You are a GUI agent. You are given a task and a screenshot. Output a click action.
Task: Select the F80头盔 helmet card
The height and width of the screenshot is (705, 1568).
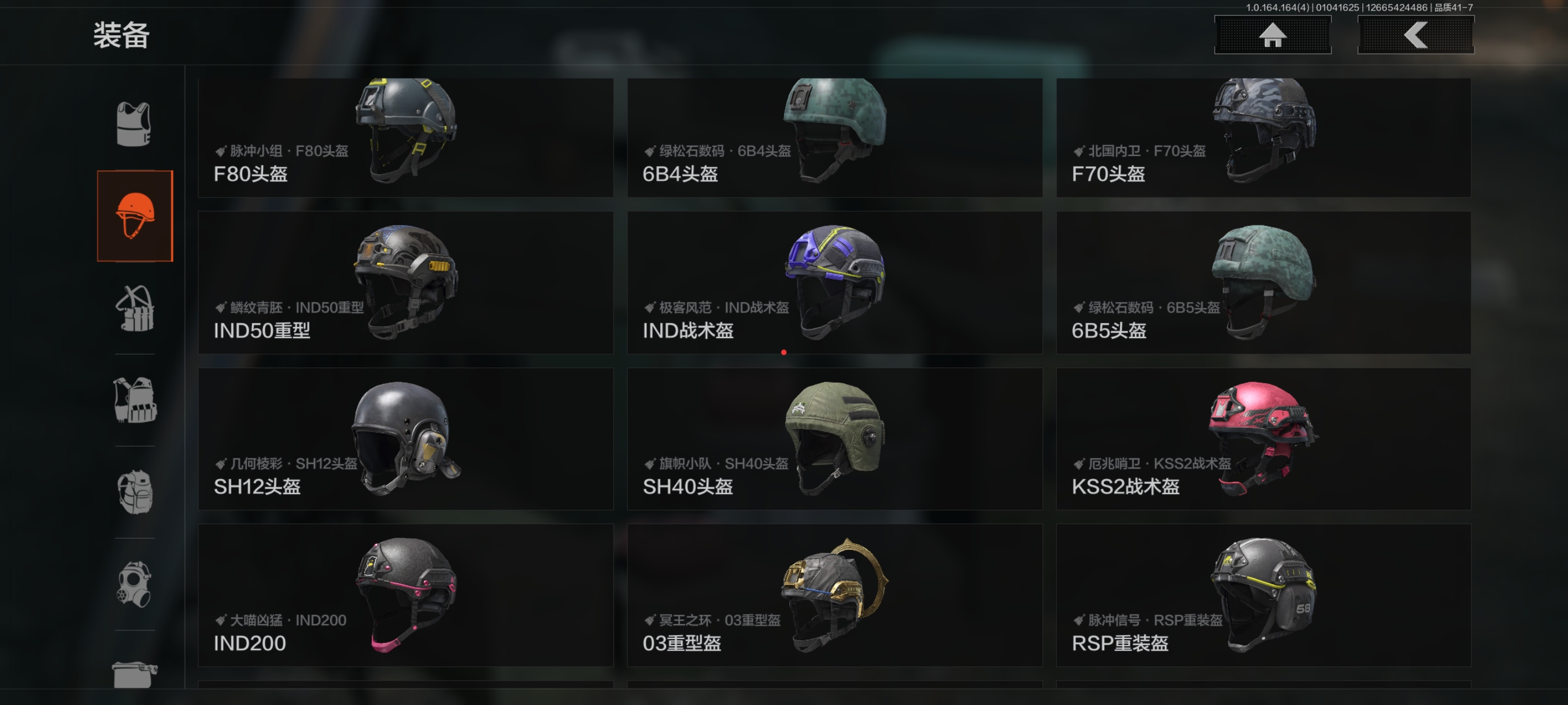point(406,137)
